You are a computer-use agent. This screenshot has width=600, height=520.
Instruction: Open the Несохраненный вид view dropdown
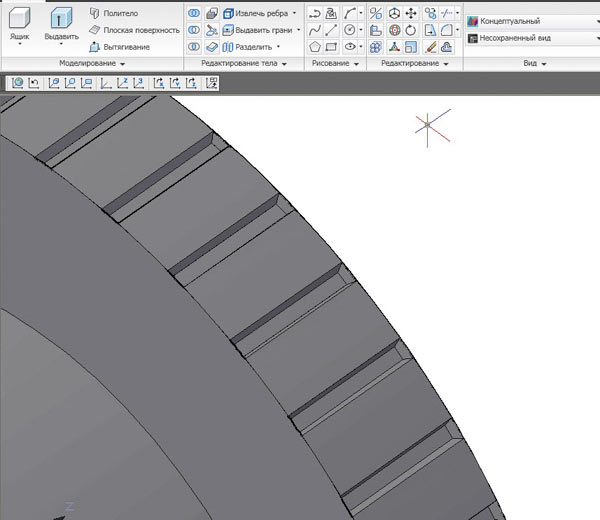[x=532, y=38]
